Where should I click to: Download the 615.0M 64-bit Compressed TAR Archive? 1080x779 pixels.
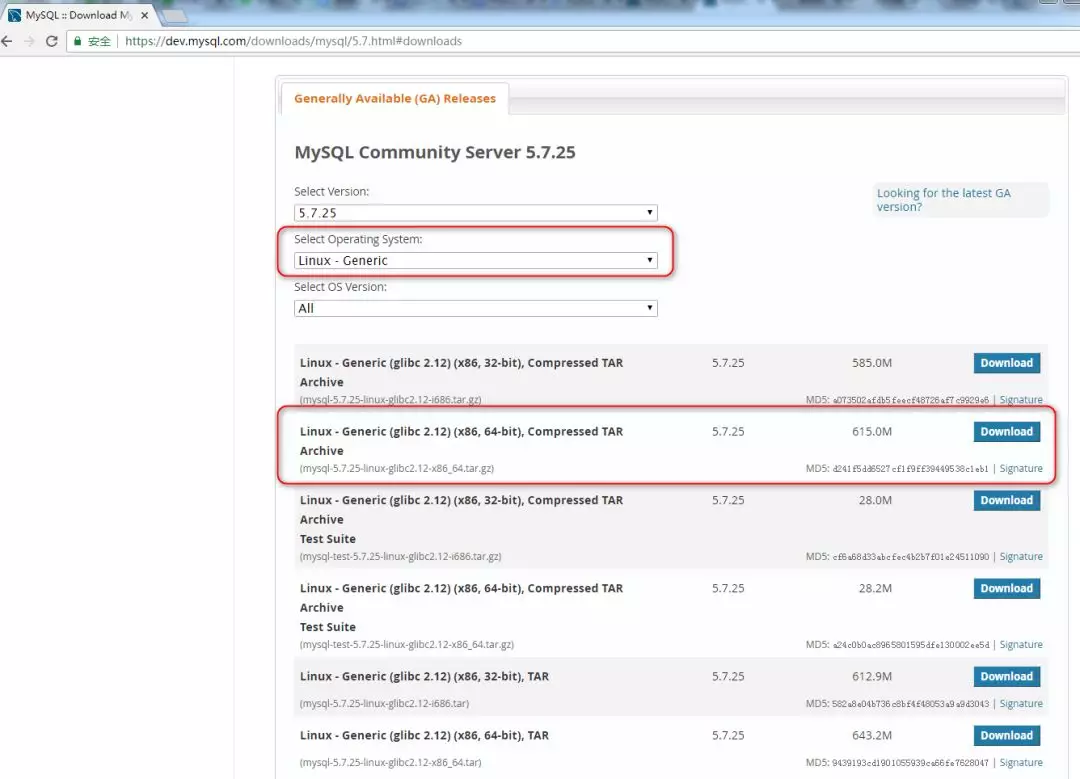[x=1006, y=432]
